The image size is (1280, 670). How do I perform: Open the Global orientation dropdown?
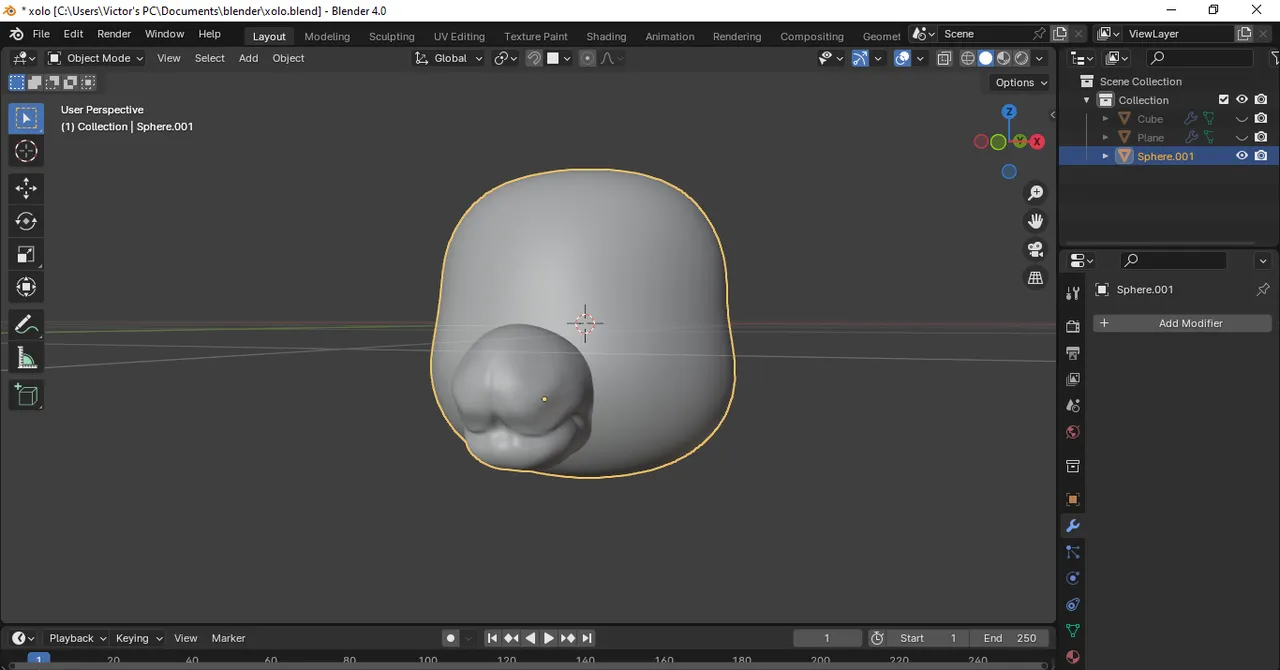click(449, 58)
